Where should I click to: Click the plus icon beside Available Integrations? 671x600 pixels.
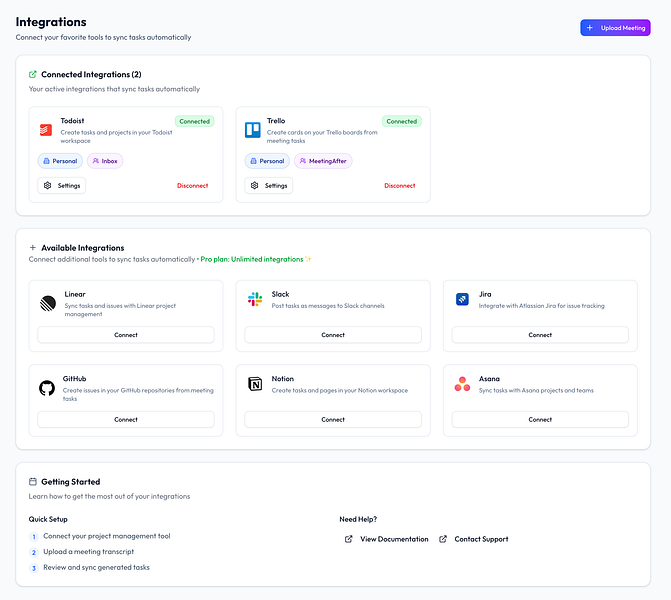click(33, 247)
